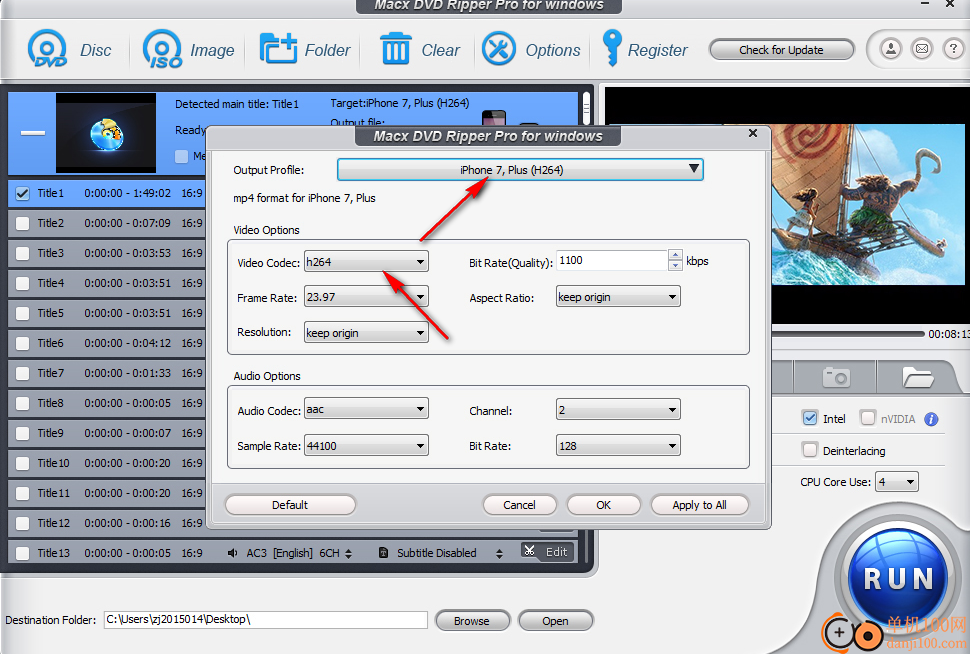Change subtitle selector on Title13 row
The width and height of the screenshot is (970, 654).
click(x=499, y=554)
